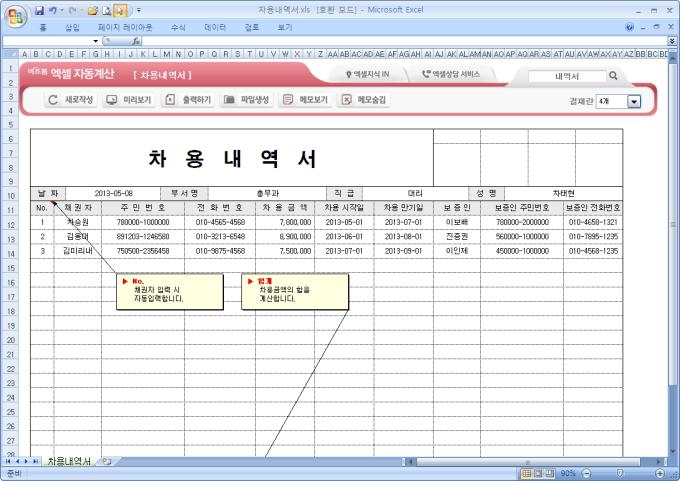Click the 합계 memo note box
This screenshot has width=680, height=481.
click(x=295, y=291)
